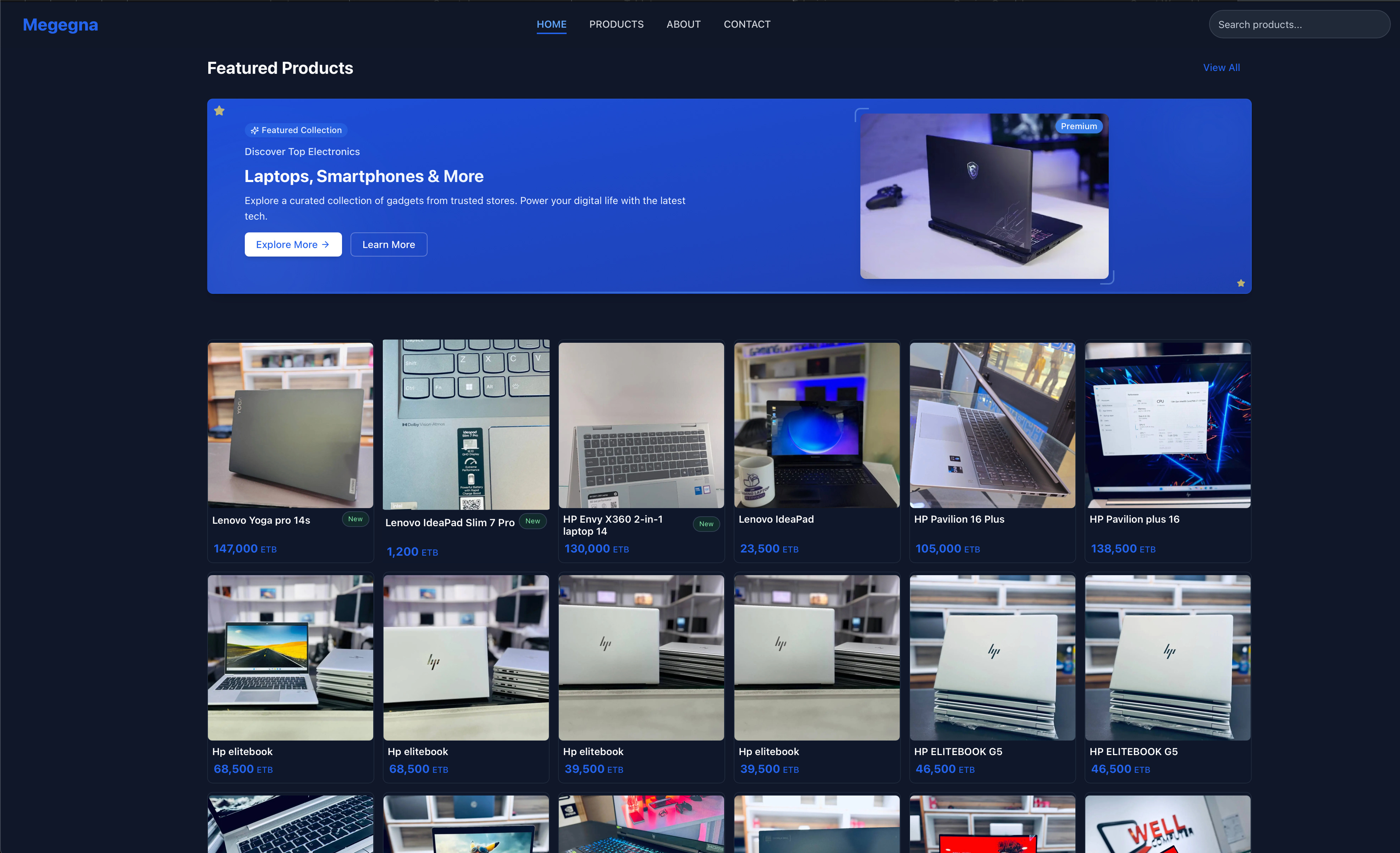
Task: Open the WELL Computer logo product image
Action: click(1168, 824)
